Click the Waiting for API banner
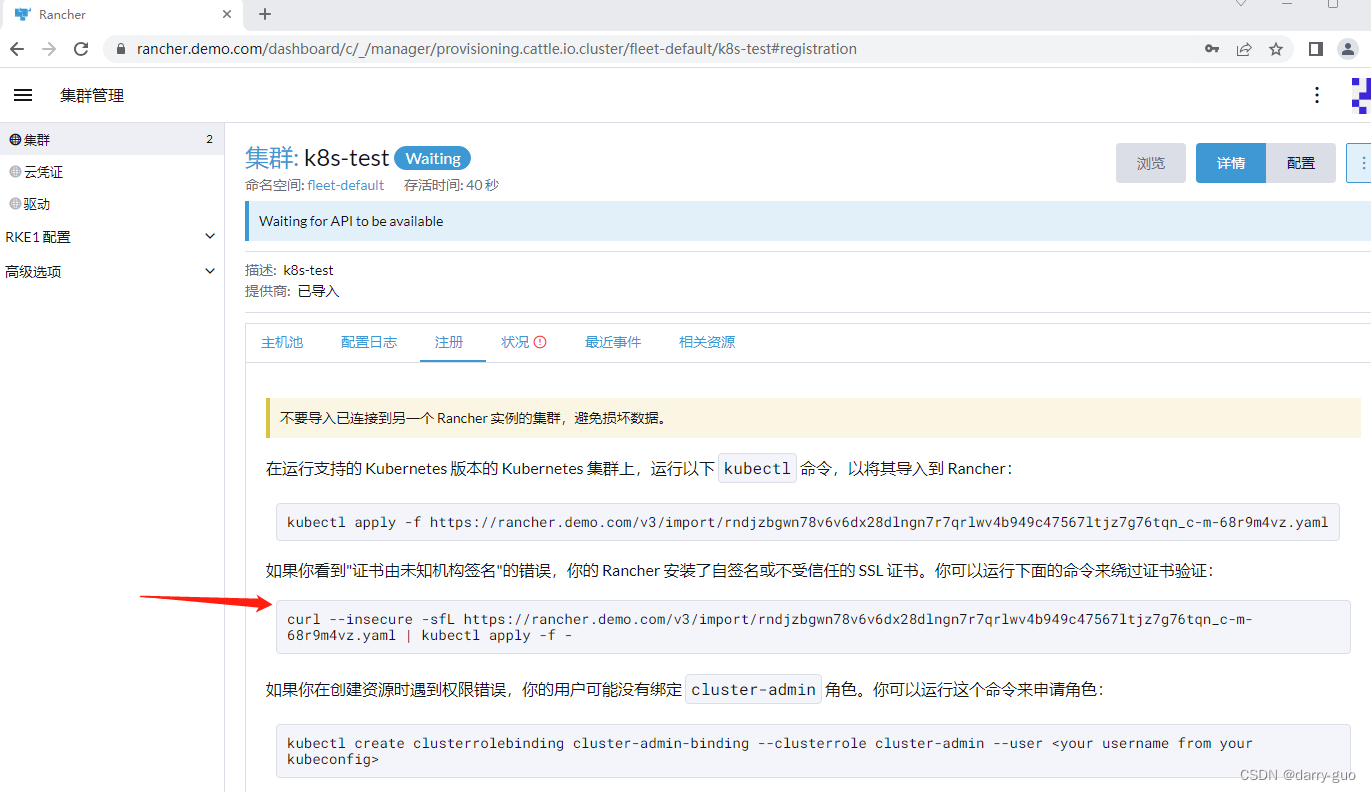Screen dimensions: 1371x792 808,221
